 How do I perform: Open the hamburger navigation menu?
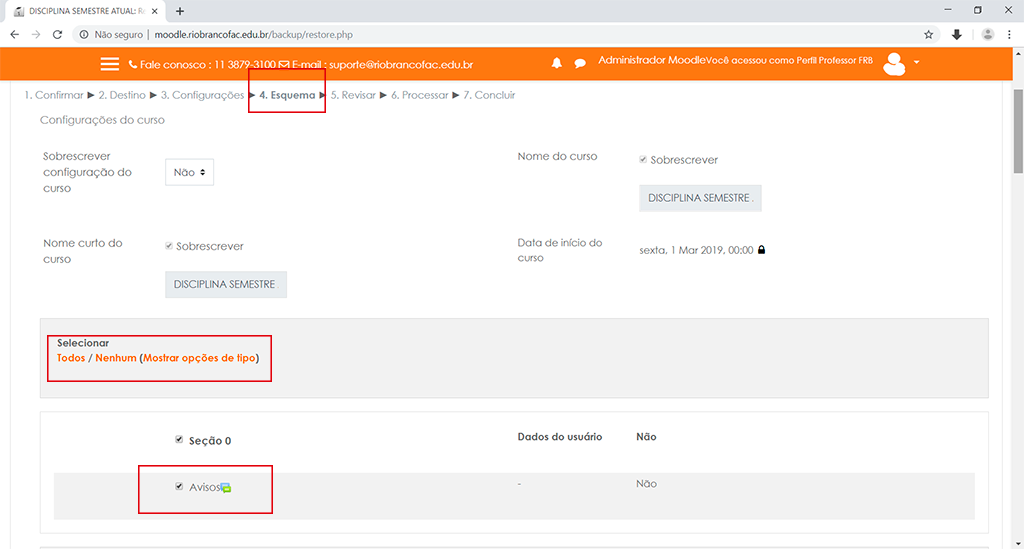(x=110, y=64)
